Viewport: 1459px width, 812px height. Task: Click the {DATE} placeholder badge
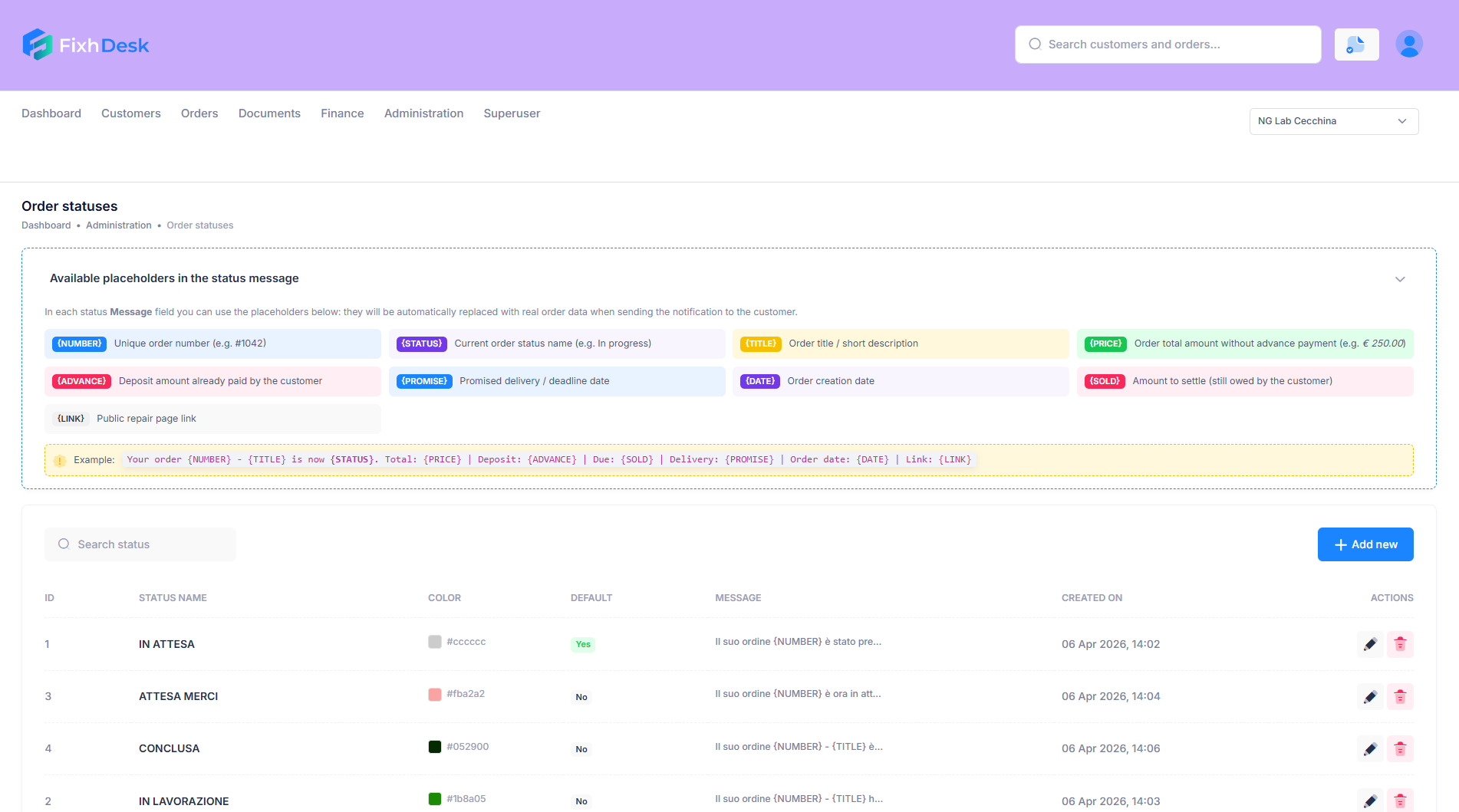coord(760,381)
